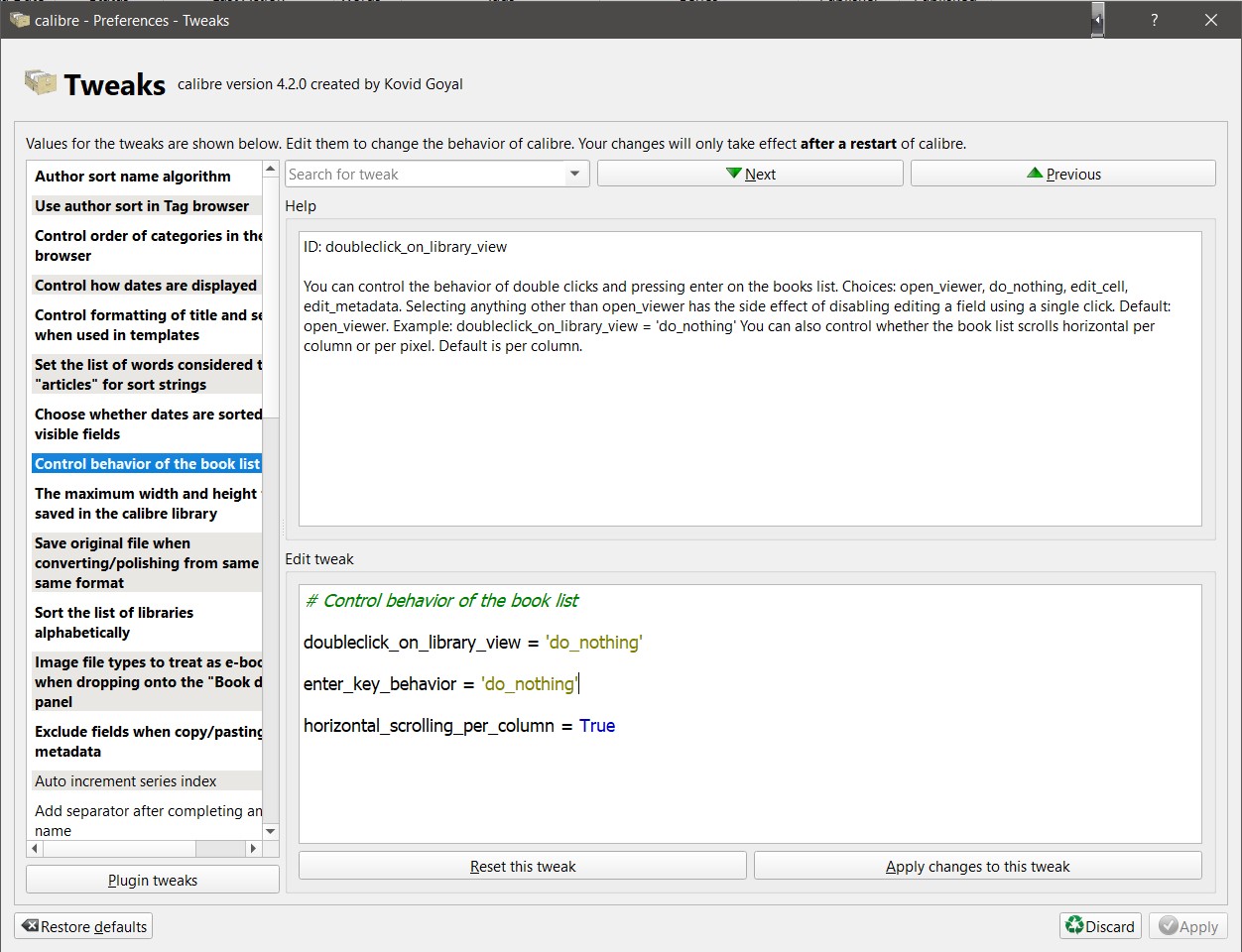Click the recycle icon on Discard
Screen dimensions: 1242x952
point(1074,925)
